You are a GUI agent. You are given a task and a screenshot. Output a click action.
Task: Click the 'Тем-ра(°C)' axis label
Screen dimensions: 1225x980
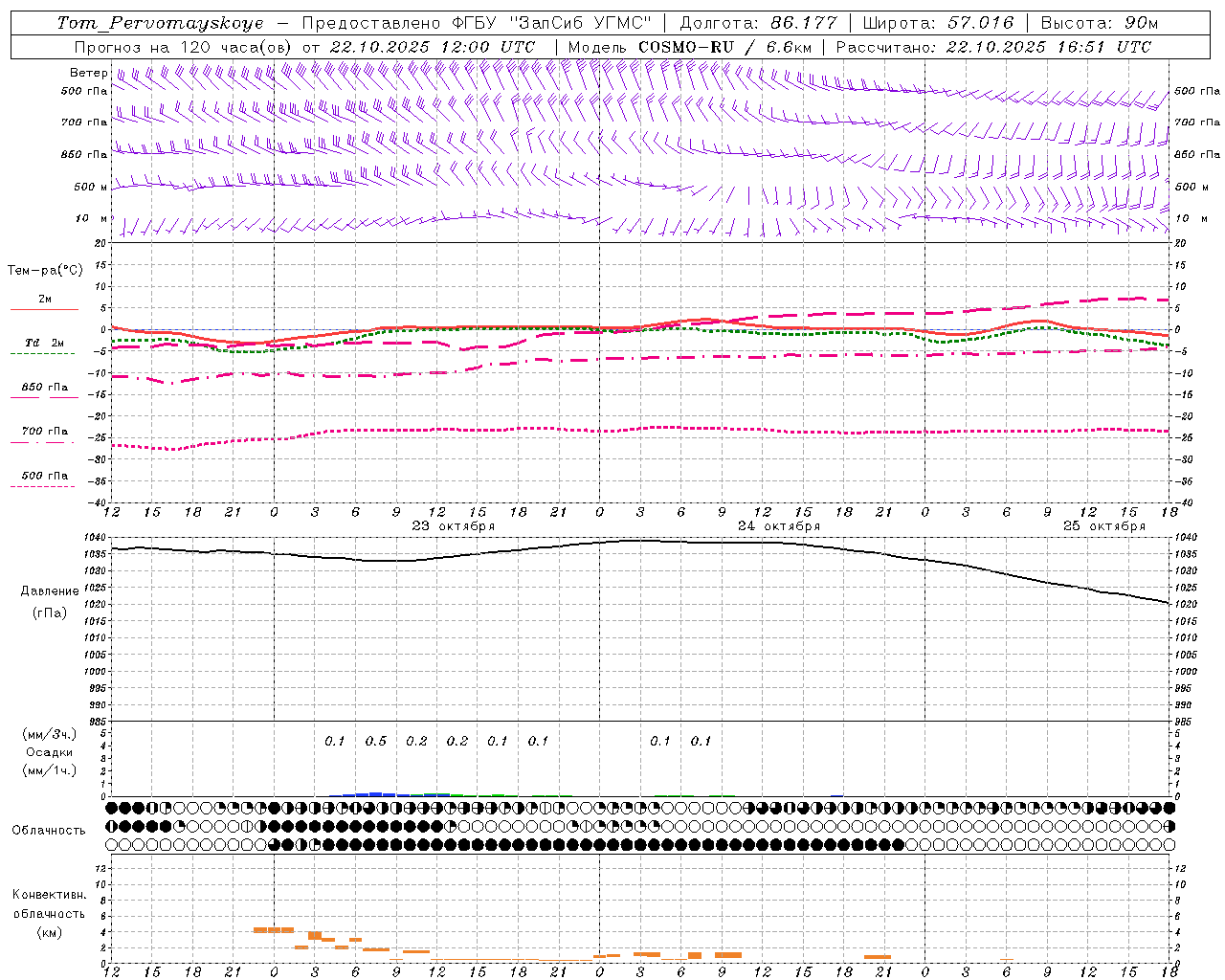pyautogui.click(x=45, y=271)
